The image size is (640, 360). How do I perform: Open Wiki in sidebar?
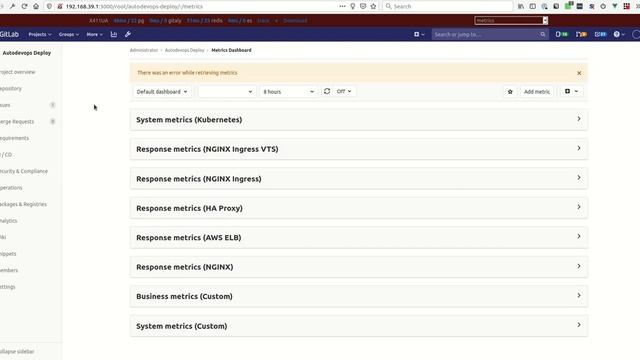coord(3,237)
